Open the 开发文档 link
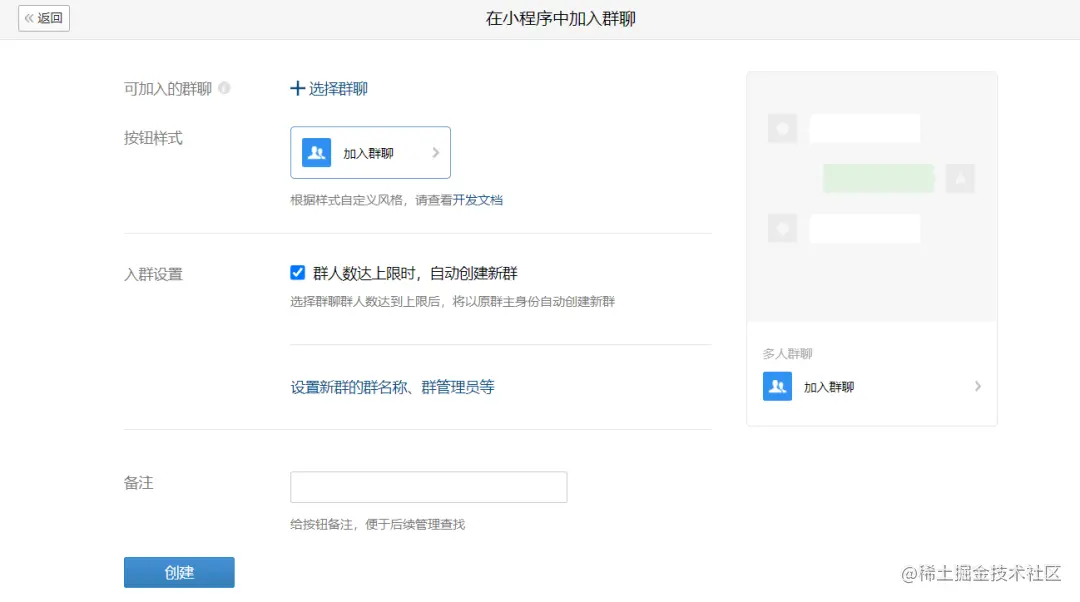Image resolution: width=1080 pixels, height=602 pixels. (477, 200)
